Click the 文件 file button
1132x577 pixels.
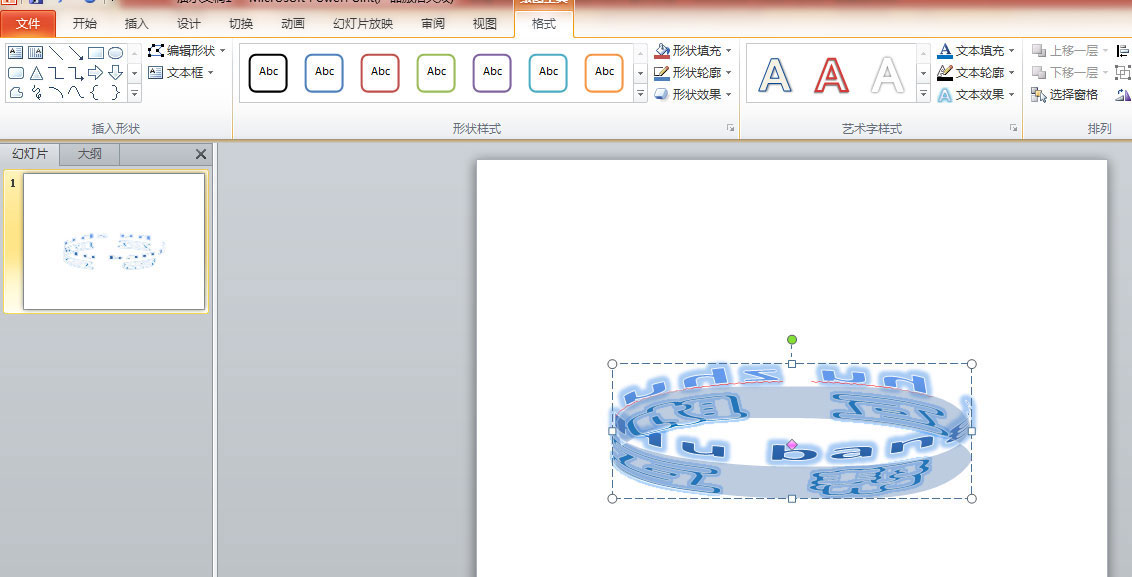[x=28, y=24]
